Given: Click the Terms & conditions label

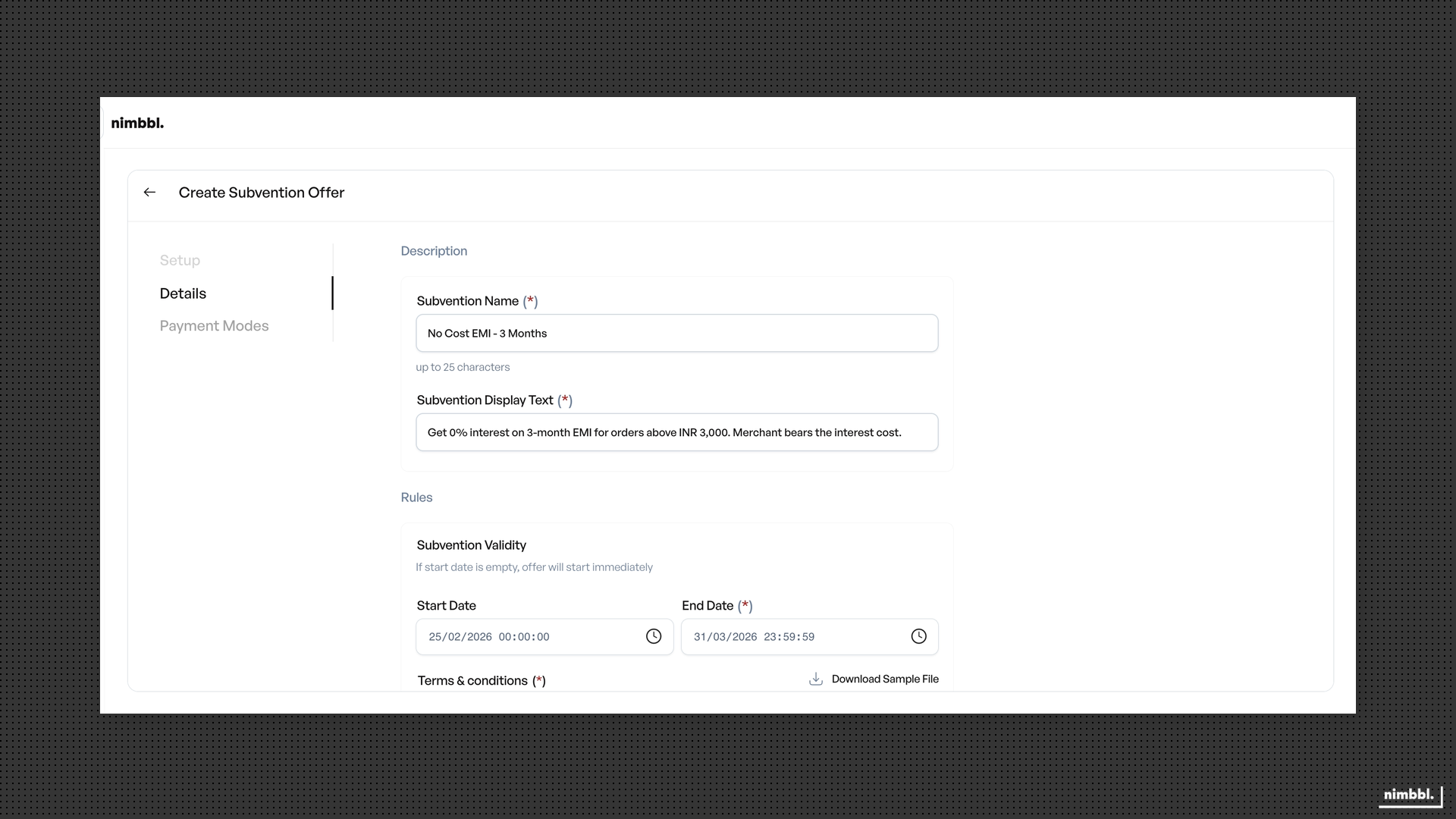Looking at the screenshot, I should click(482, 680).
